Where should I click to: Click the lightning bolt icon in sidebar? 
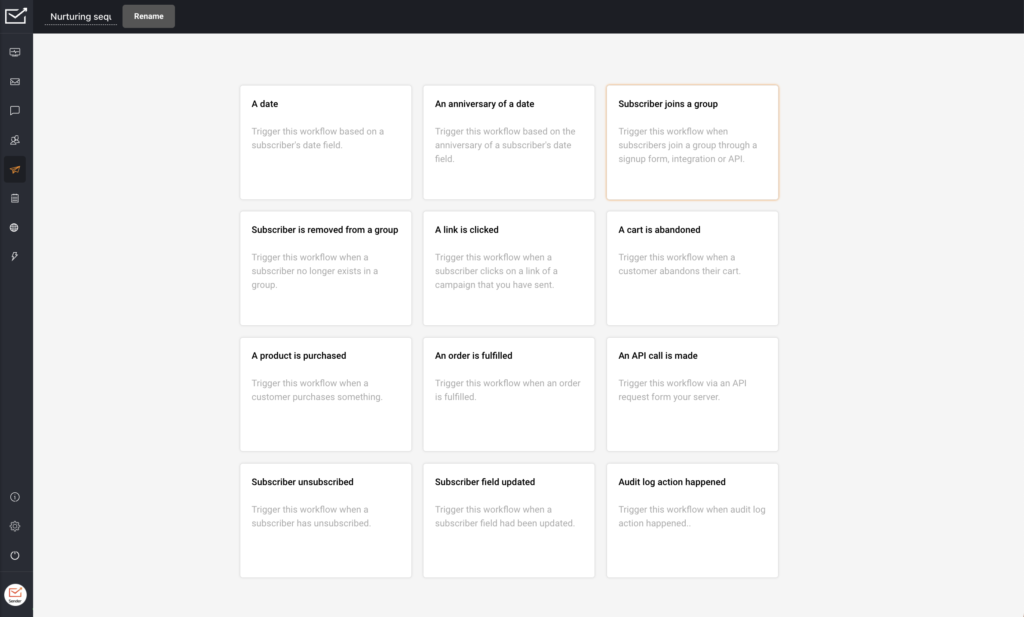click(14, 257)
